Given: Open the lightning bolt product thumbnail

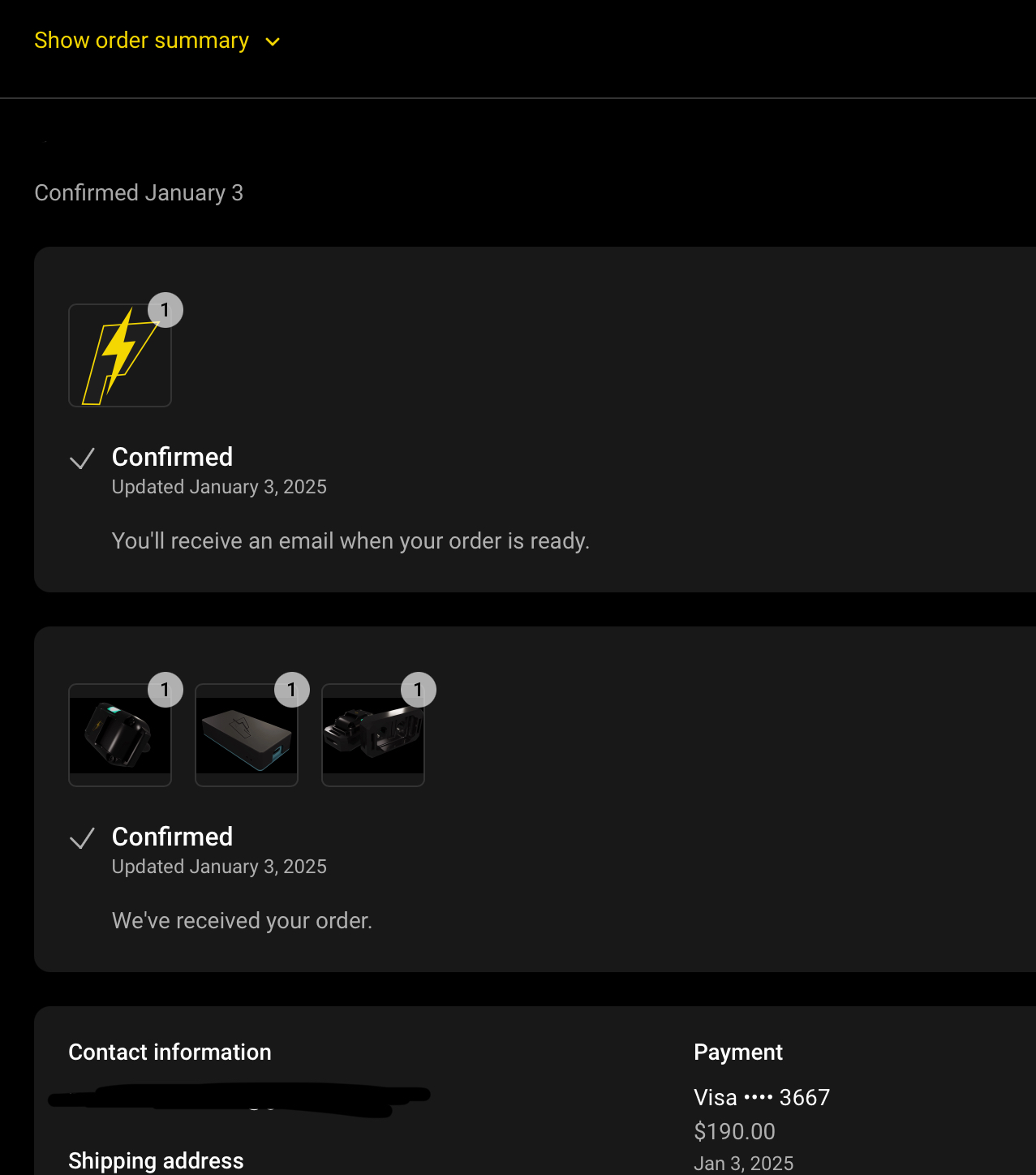Looking at the screenshot, I should 119,356.
